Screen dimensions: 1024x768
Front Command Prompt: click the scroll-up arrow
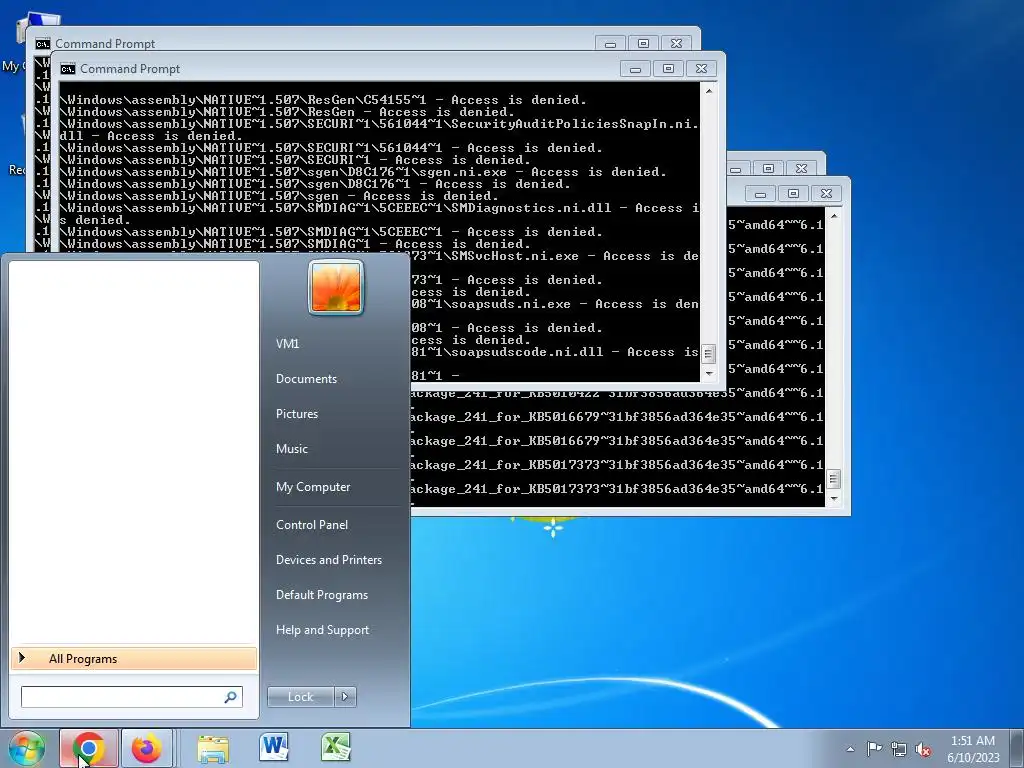[709, 91]
